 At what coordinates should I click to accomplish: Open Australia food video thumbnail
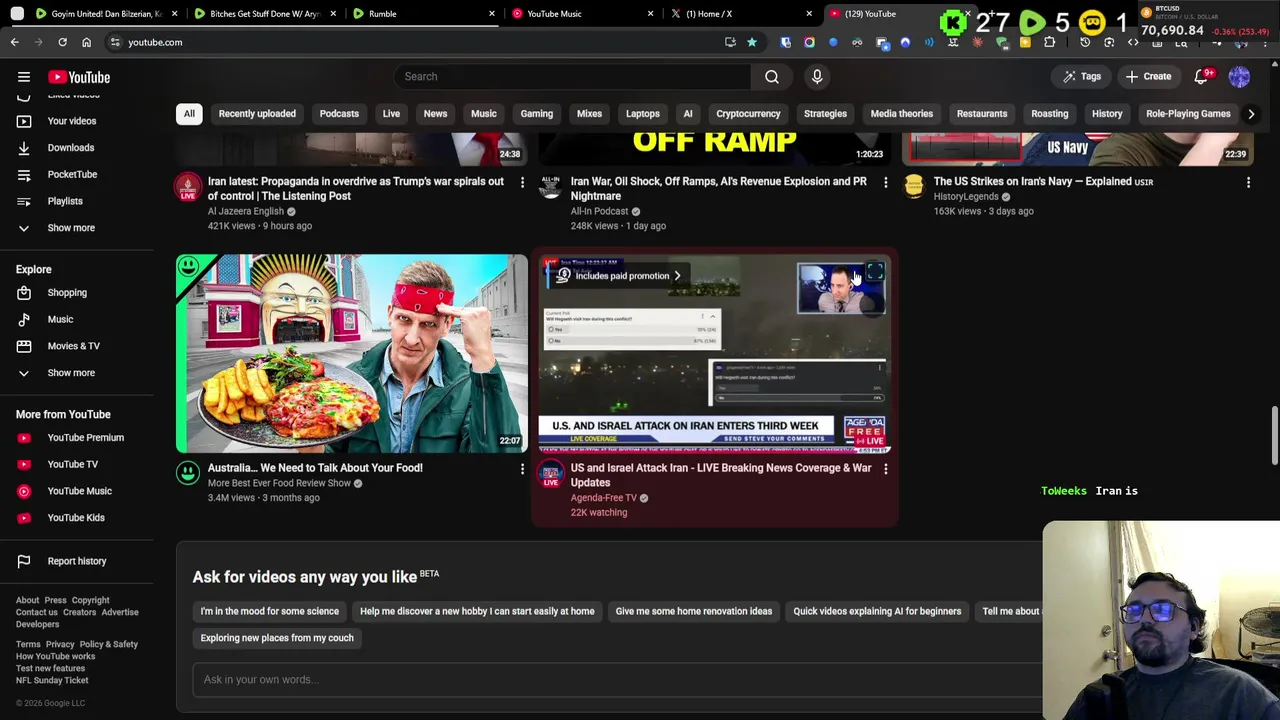pyautogui.click(x=352, y=353)
